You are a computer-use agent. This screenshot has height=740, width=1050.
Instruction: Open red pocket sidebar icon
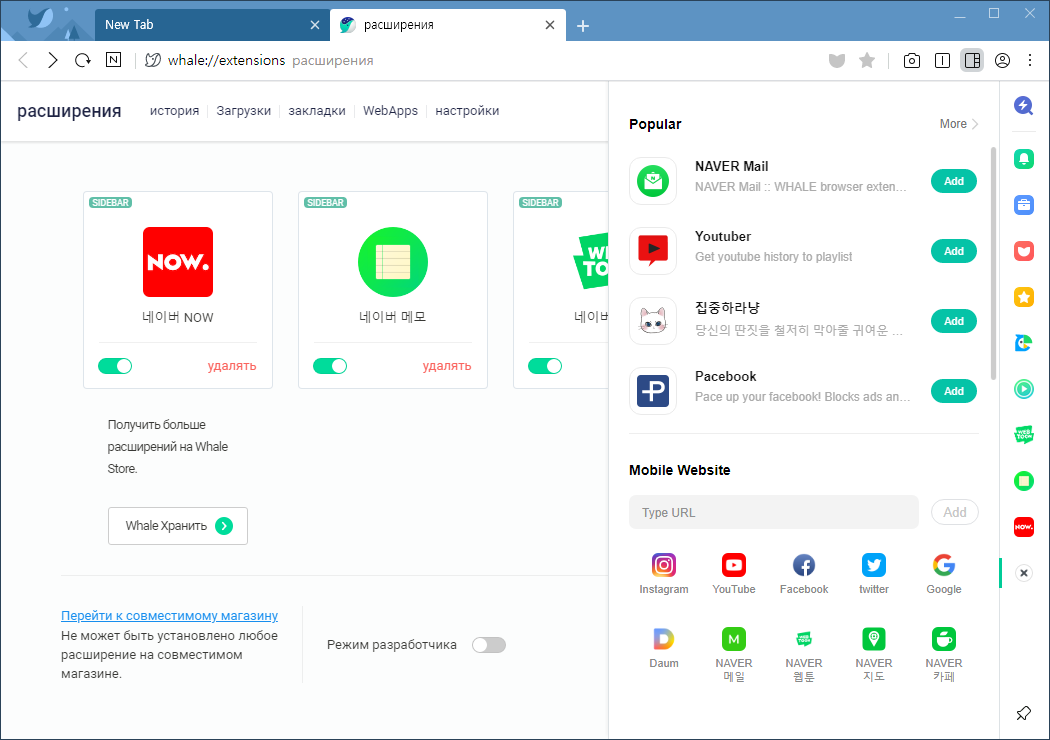point(1024,251)
